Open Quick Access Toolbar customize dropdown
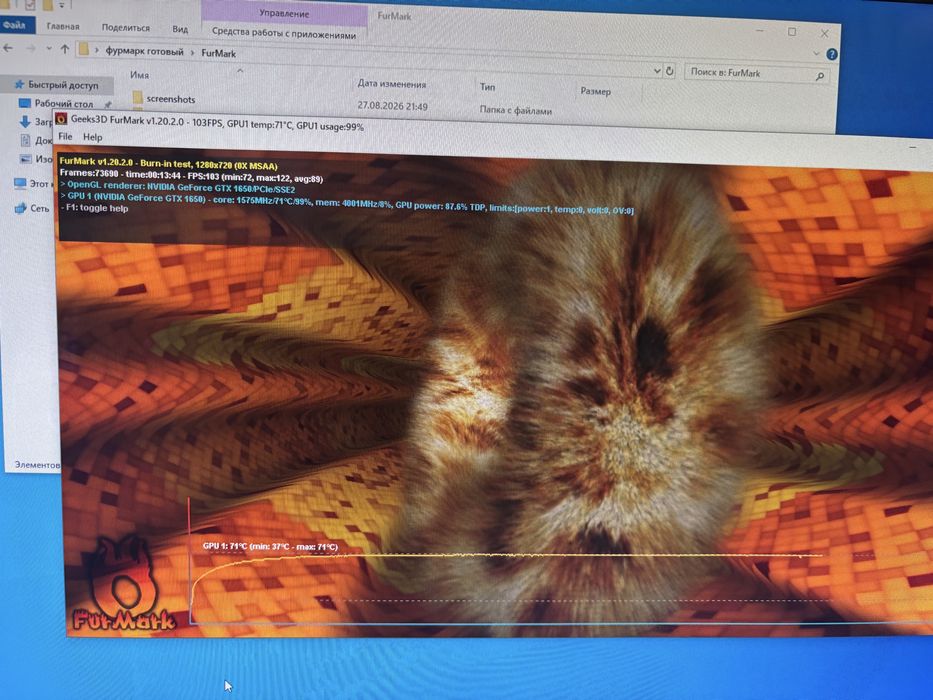Screen dimensions: 933x700 tap(61, 5)
